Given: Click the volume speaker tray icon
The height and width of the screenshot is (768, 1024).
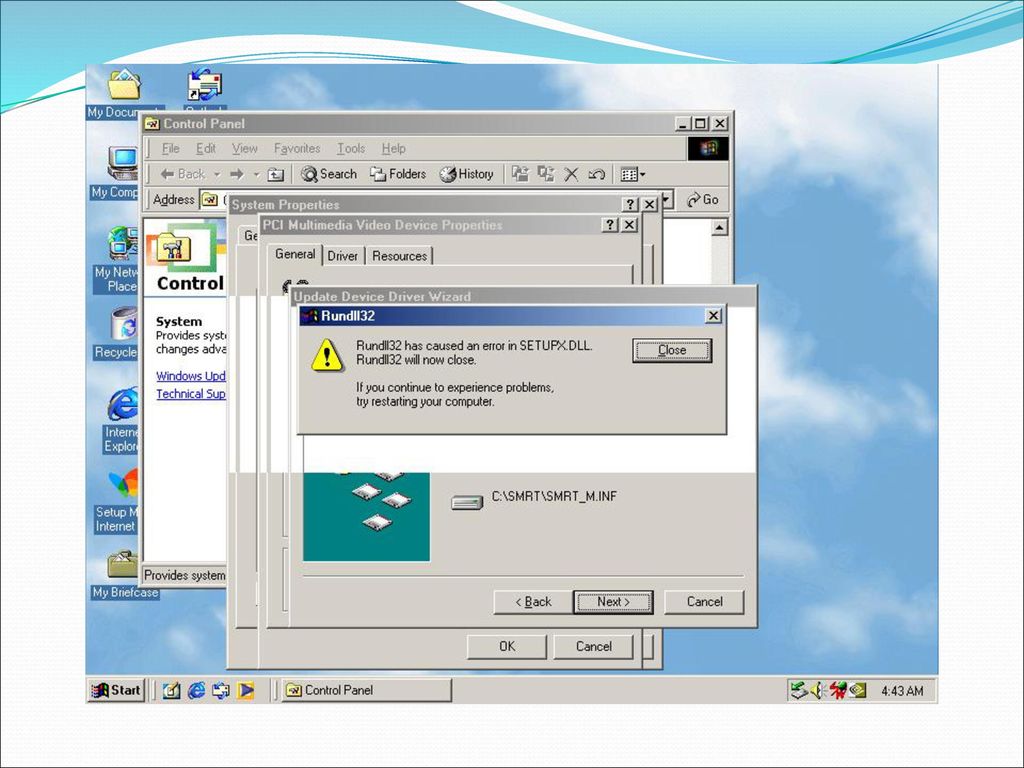Looking at the screenshot, I should pyautogui.click(x=818, y=690).
